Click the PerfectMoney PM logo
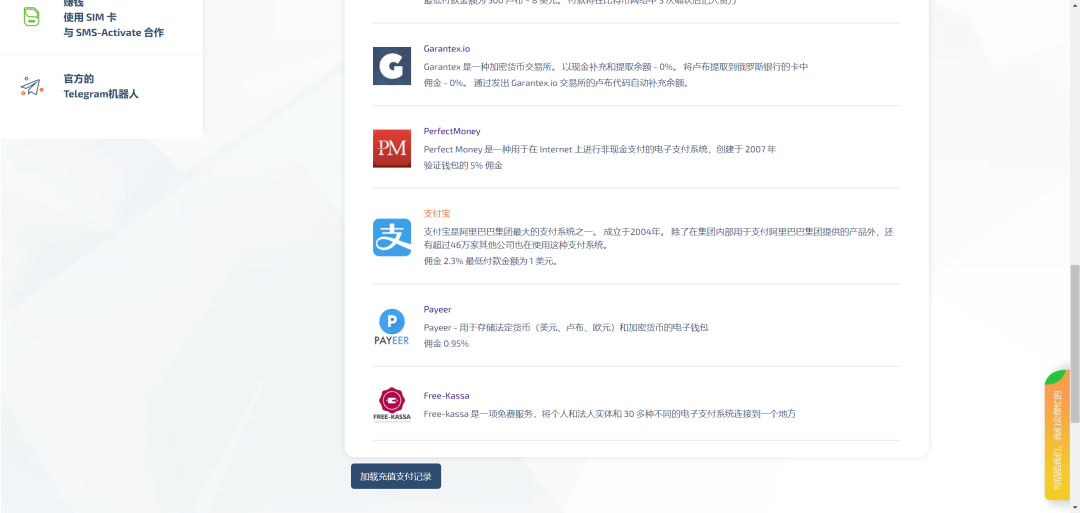Viewport: 1080px width, 513px height. pos(392,148)
